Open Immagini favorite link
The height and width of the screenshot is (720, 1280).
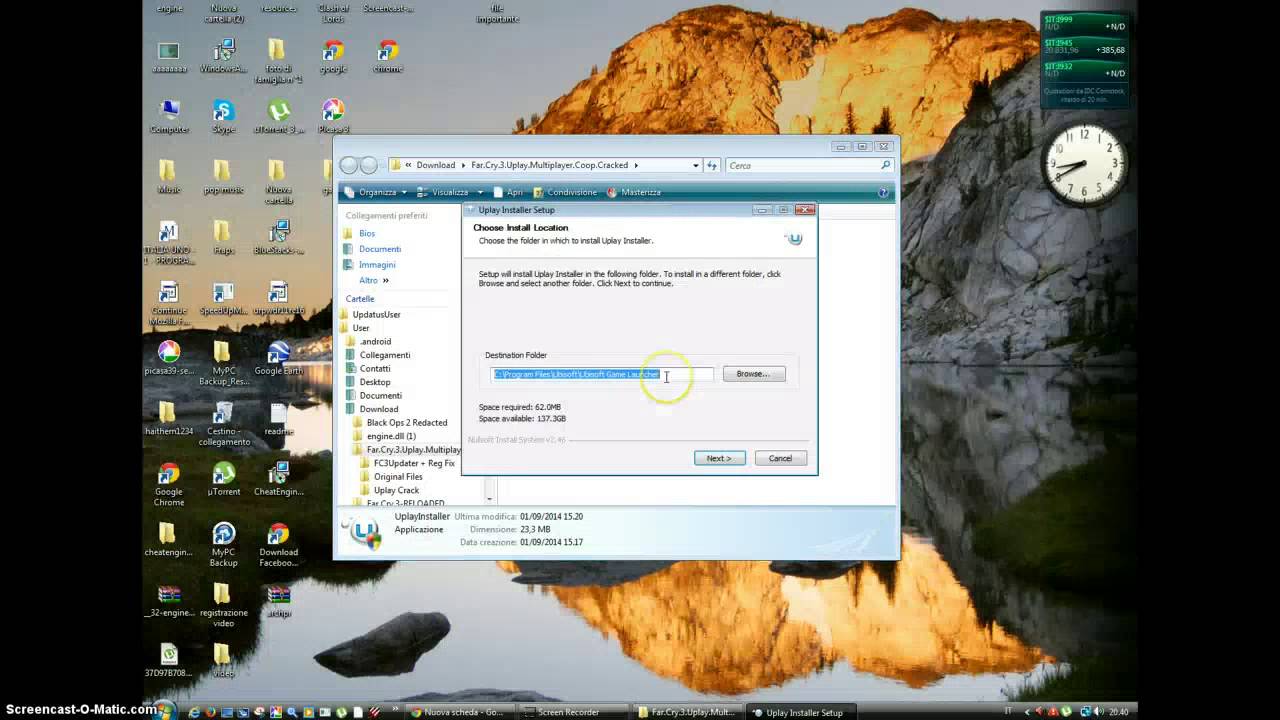(x=377, y=265)
